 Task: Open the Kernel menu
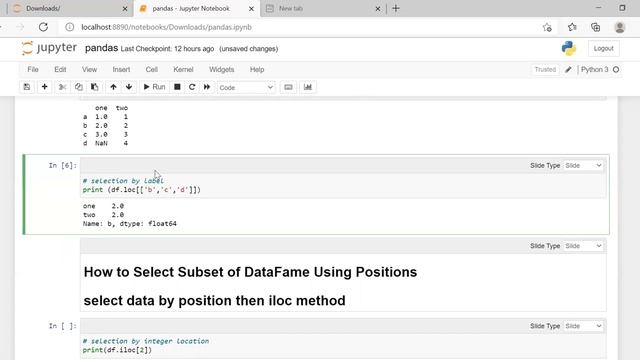(x=183, y=69)
